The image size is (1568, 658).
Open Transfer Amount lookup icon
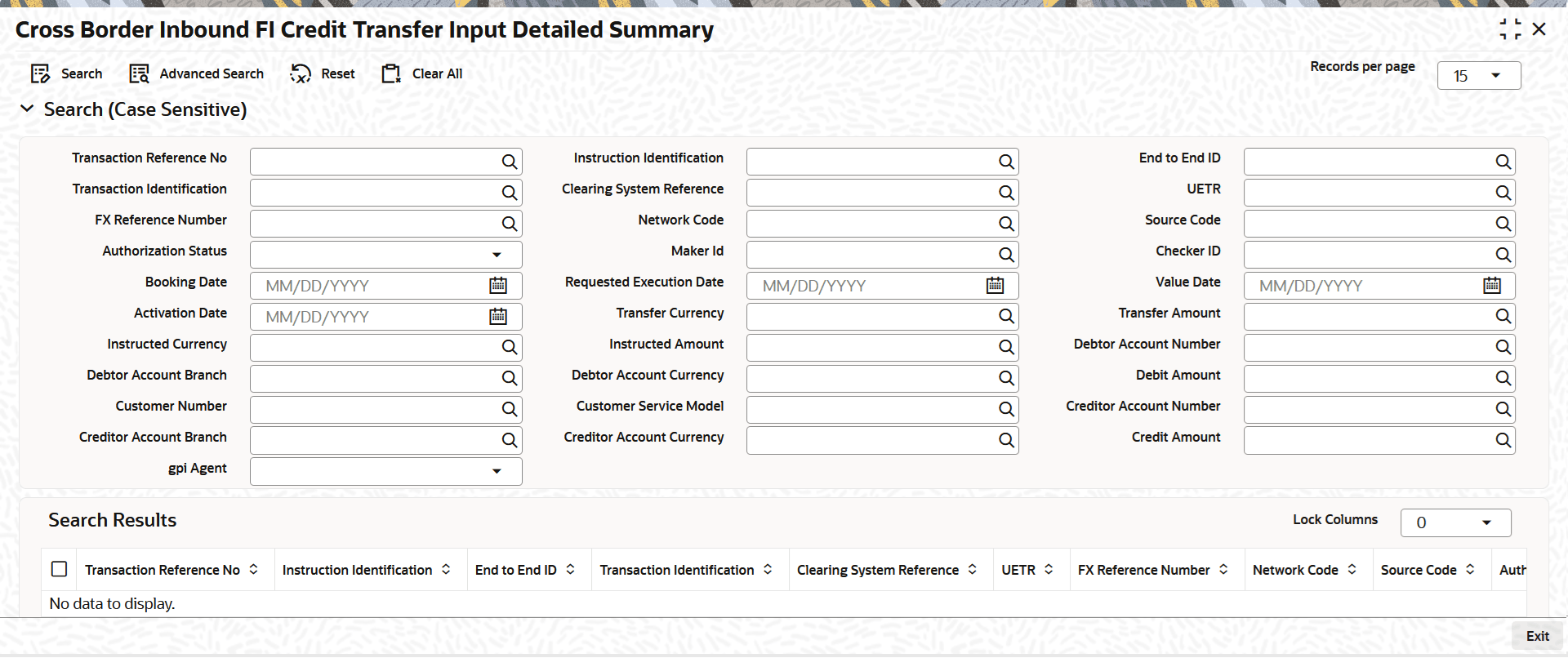(x=1503, y=316)
